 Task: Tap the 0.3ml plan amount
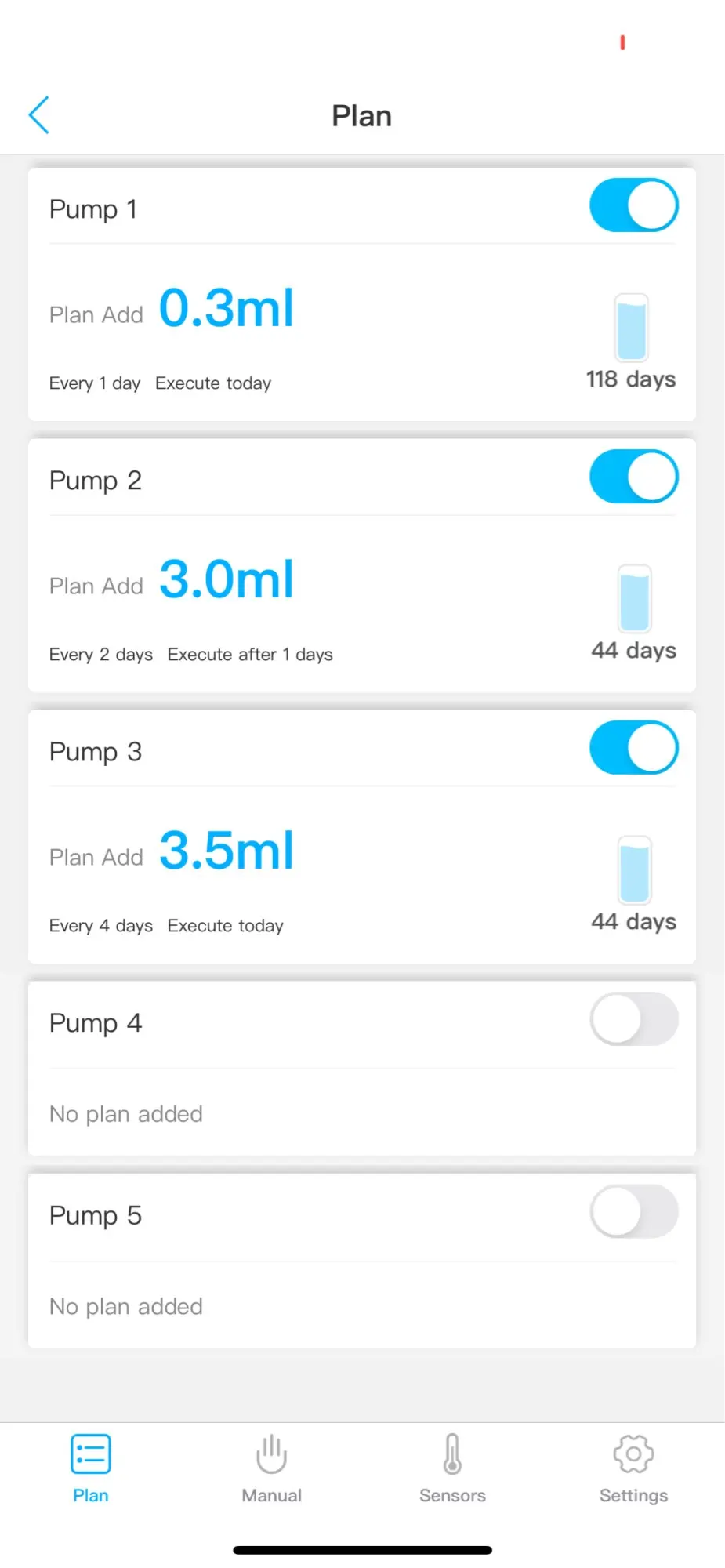pos(227,307)
